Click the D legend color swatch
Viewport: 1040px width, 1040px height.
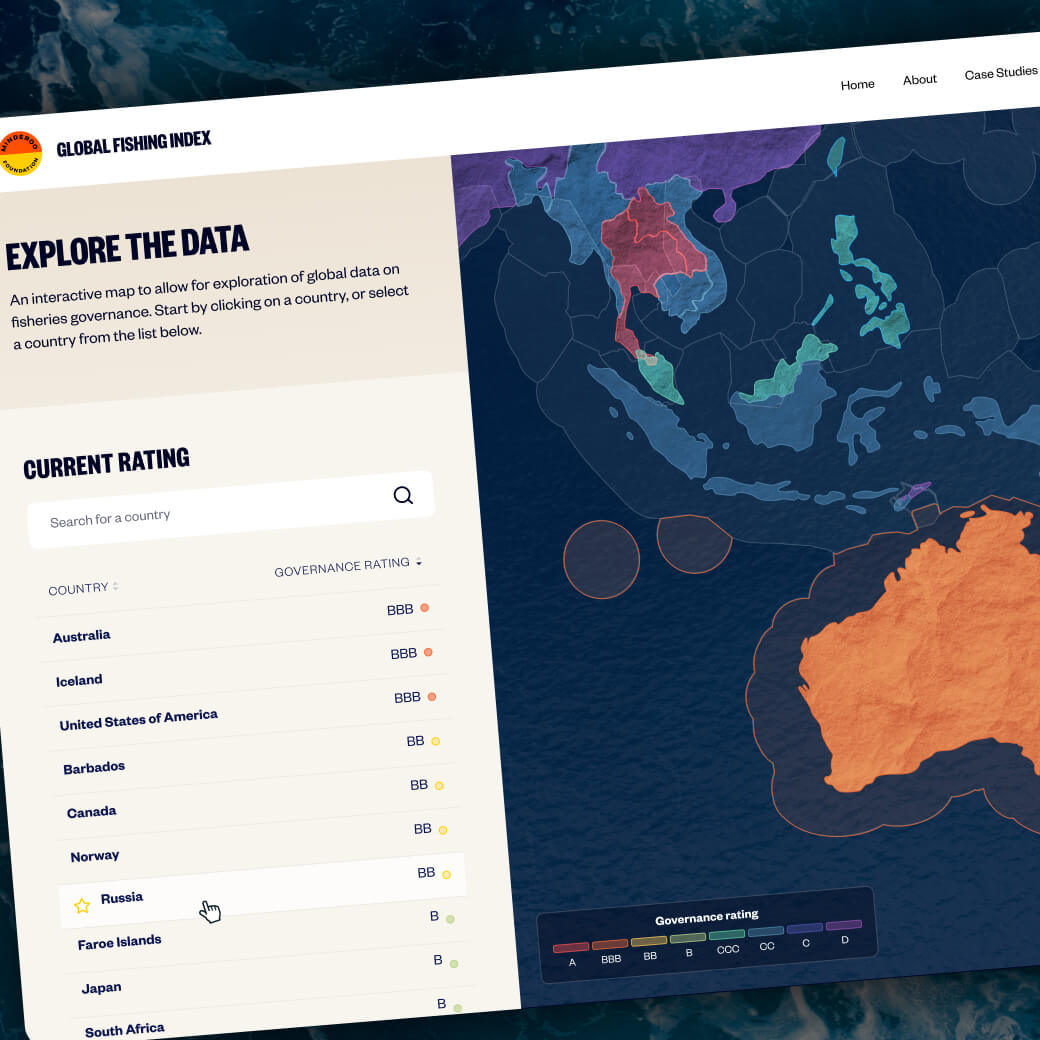844,925
